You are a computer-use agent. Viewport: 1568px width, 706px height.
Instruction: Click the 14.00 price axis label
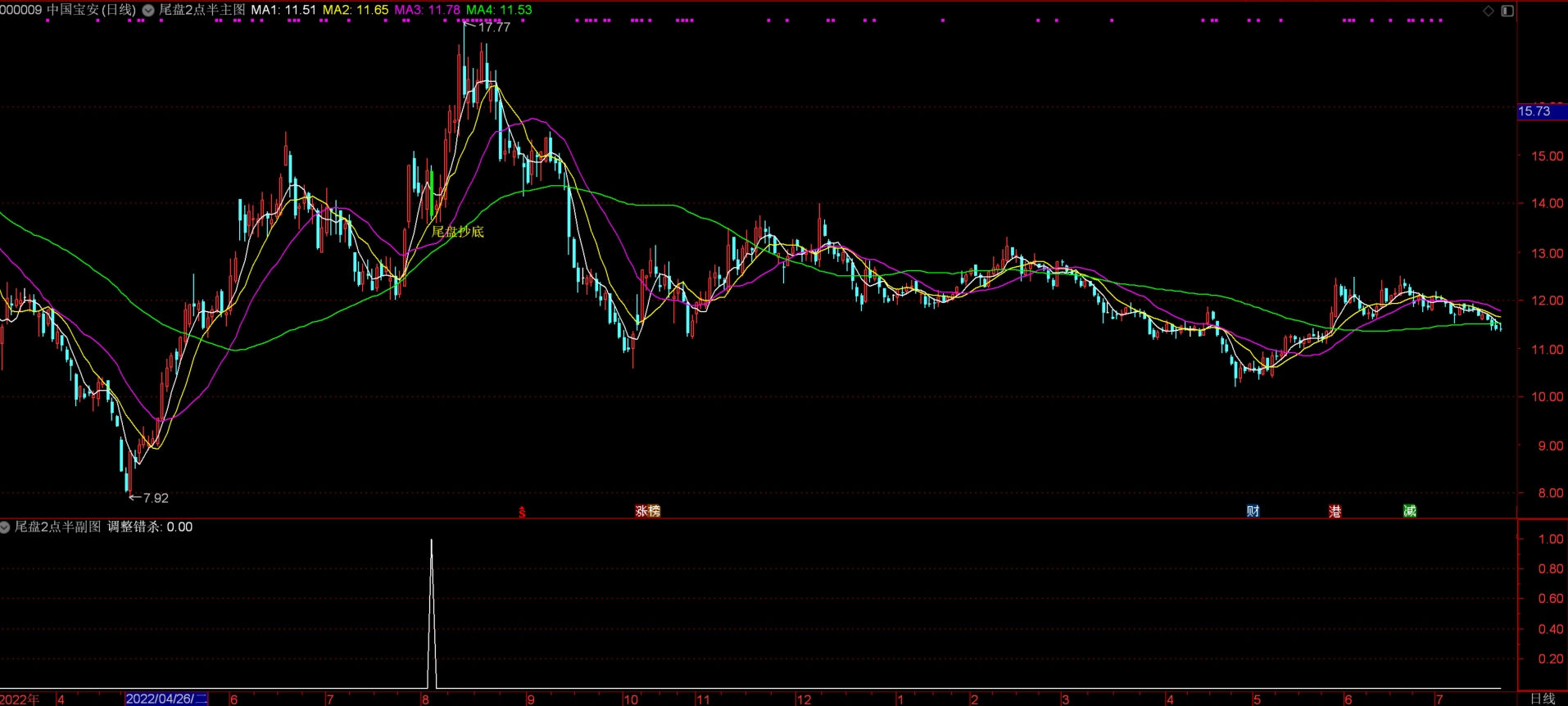coord(1547,203)
